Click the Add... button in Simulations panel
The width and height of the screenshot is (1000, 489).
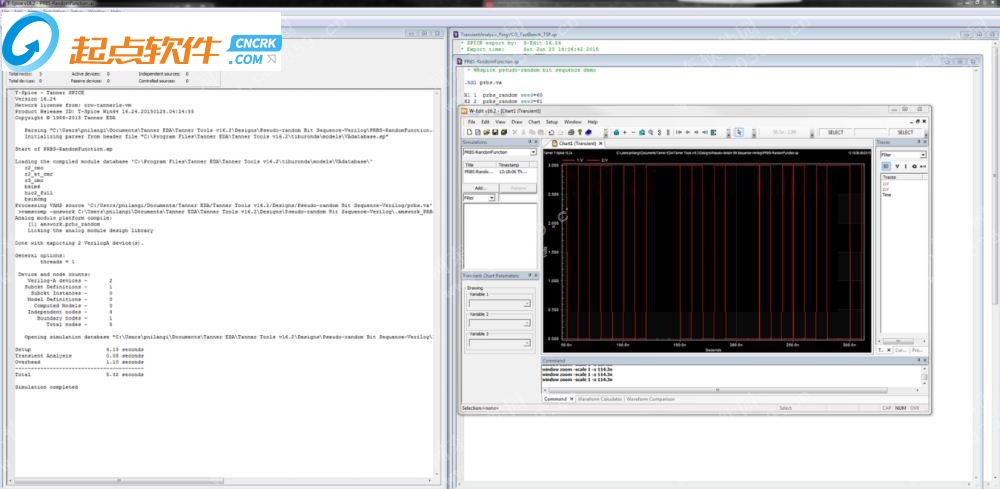(481, 187)
